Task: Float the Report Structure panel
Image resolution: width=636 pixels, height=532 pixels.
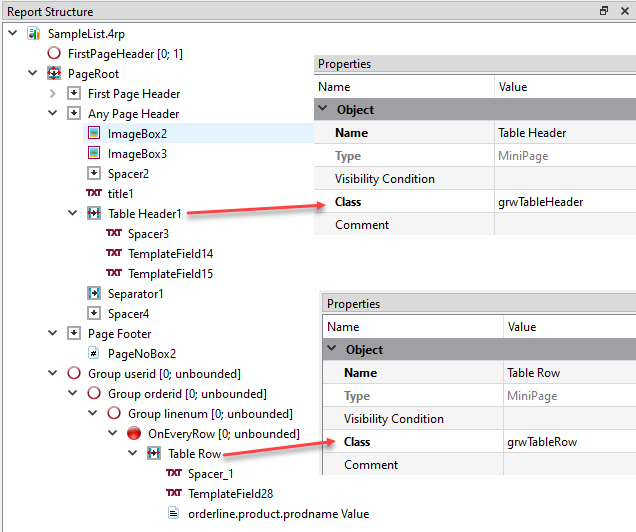Action: [x=604, y=11]
